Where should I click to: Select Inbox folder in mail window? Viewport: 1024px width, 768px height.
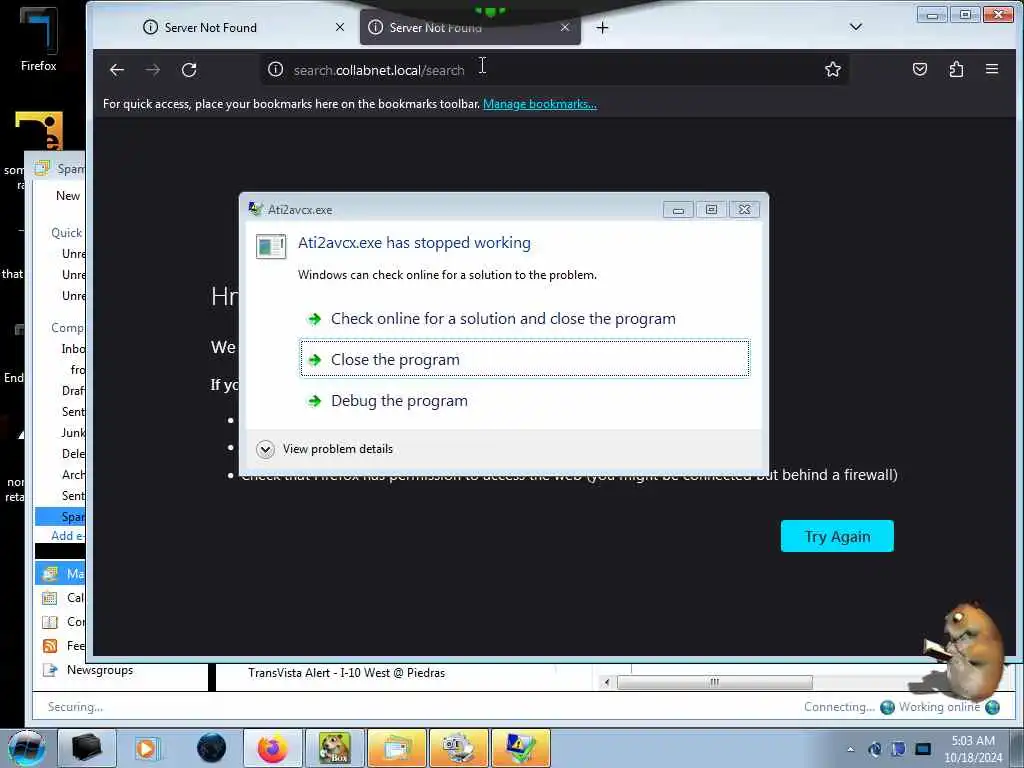(73, 349)
